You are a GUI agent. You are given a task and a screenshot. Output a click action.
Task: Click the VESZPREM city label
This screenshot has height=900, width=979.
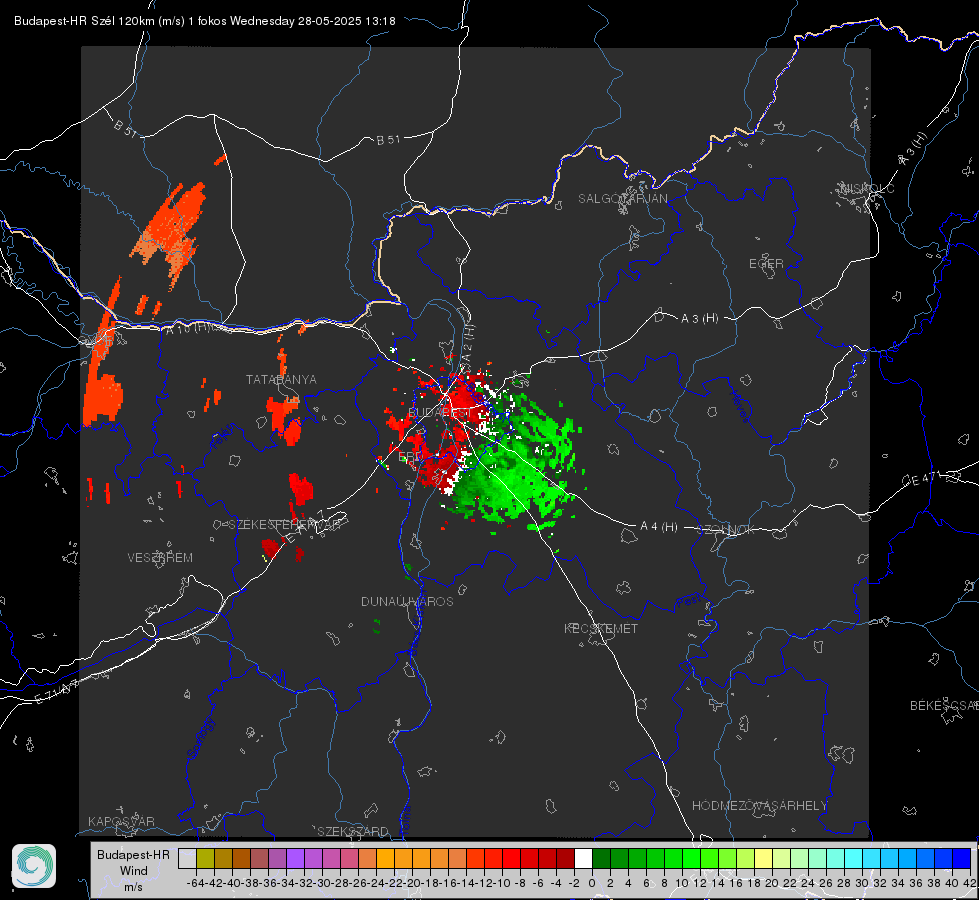160,558
